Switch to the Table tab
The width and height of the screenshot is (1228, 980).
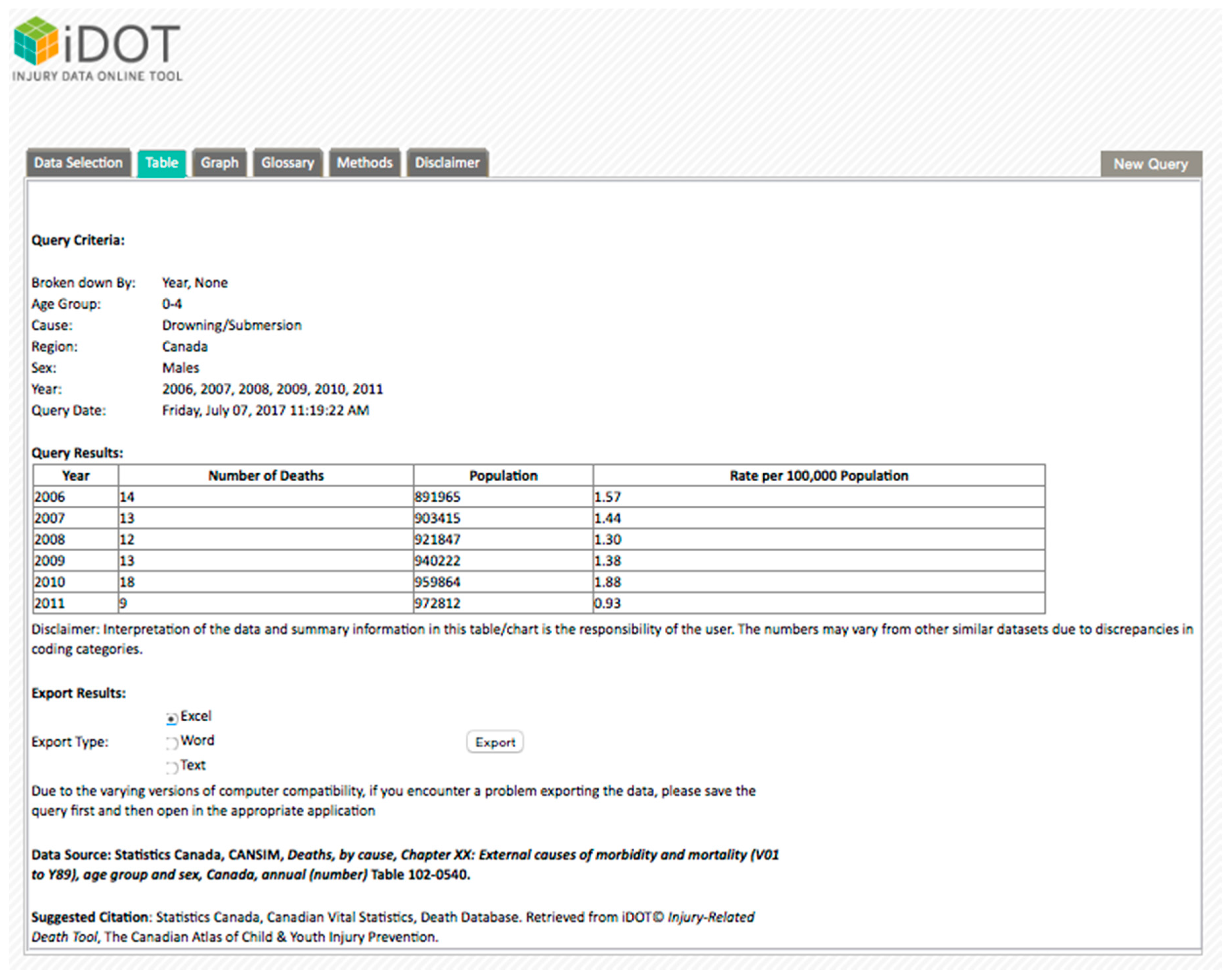point(162,163)
